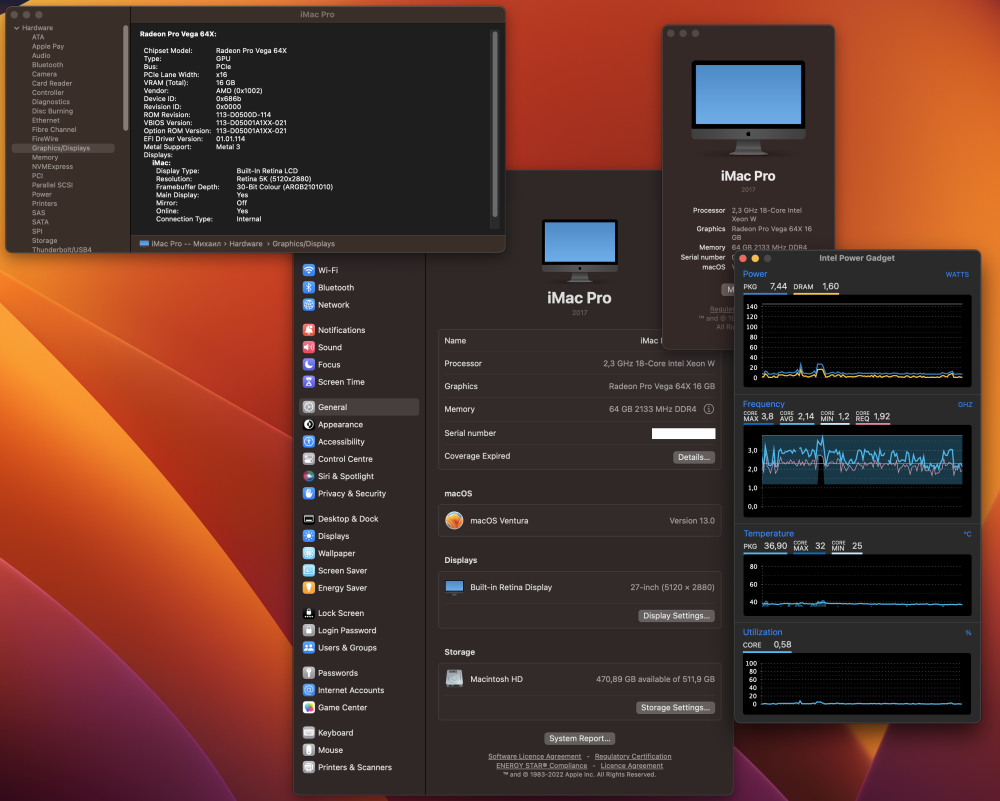Image resolution: width=1000 pixels, height=801 pixels.
Task: Click System Report button
Action: coord(580,738)
